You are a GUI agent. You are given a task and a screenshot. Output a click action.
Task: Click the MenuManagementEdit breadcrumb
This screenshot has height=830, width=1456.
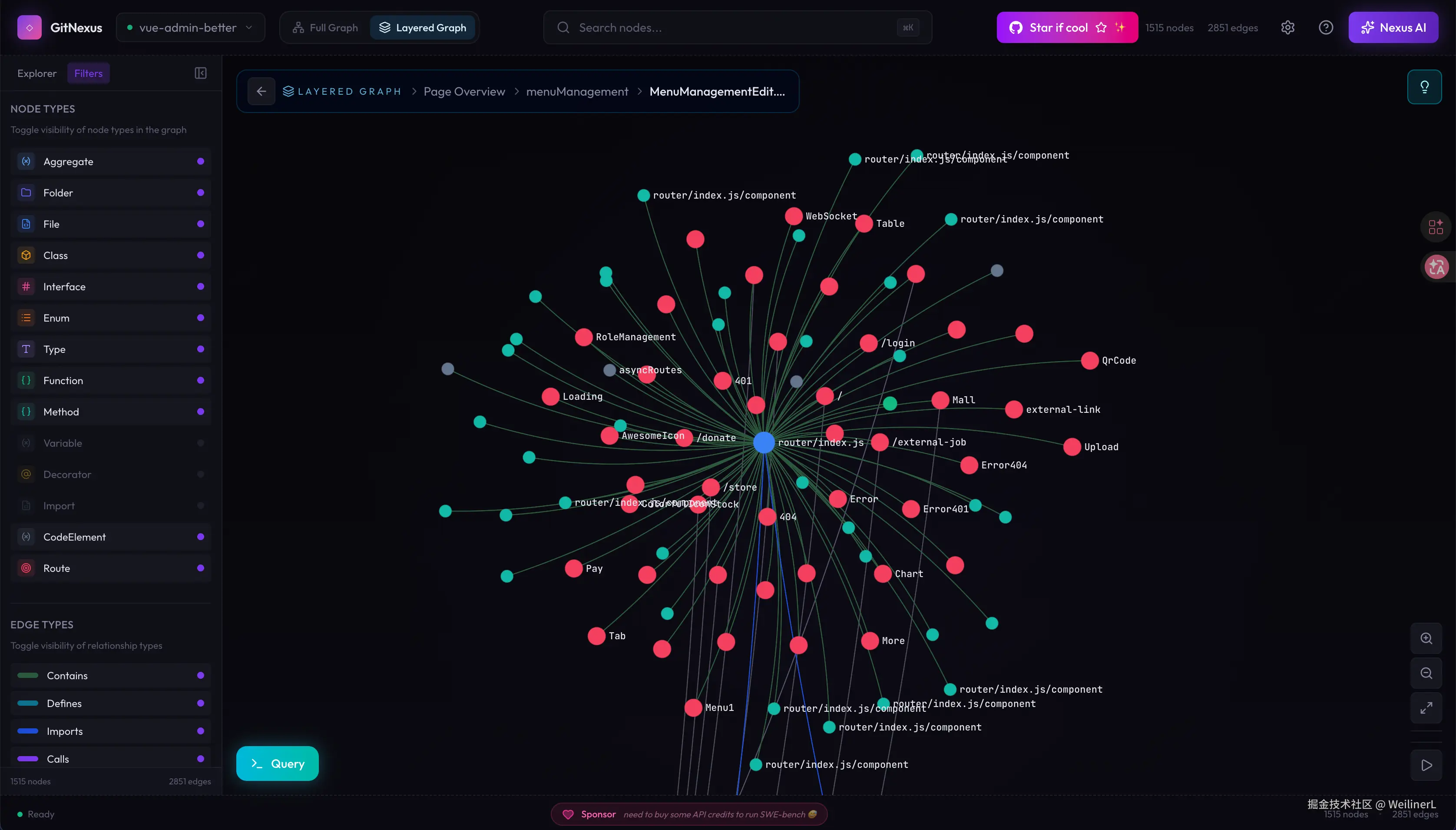pyautogui.click(x=717, y=91)
